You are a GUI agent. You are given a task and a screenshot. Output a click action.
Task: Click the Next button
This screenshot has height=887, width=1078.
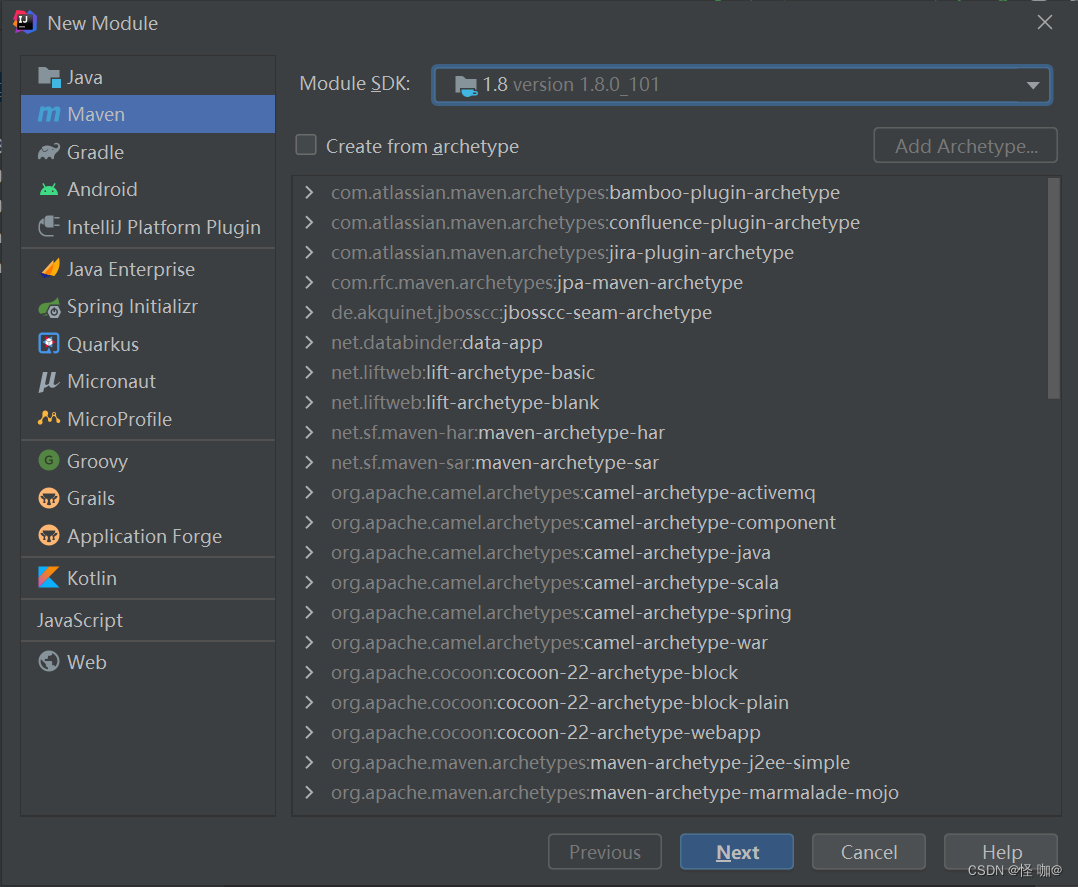[x=737, y=852]
